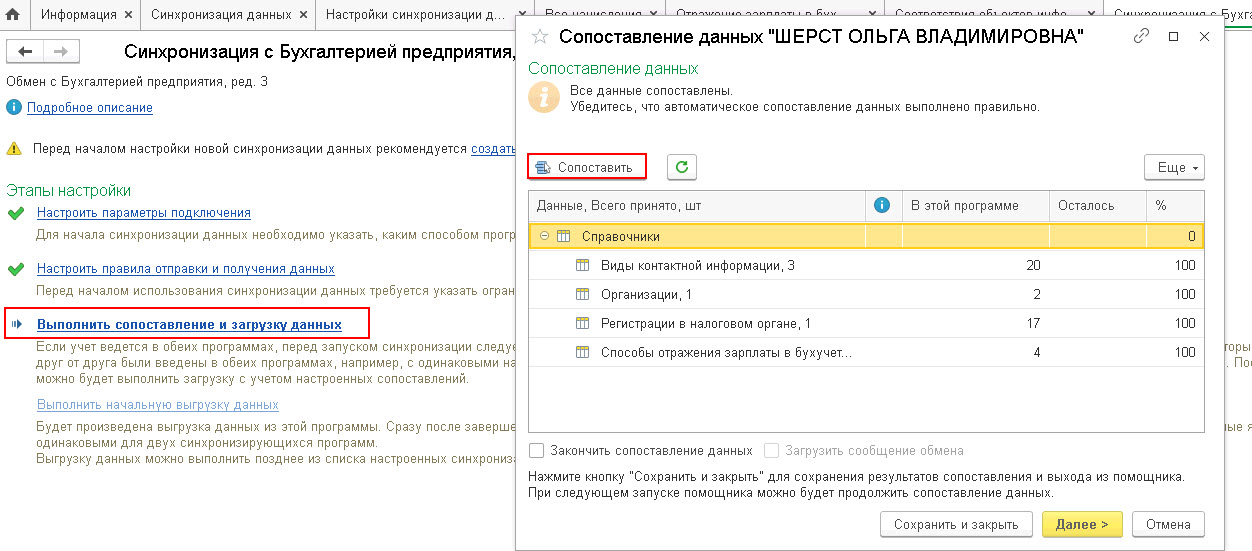Screen dimensions: 1252x551
Task: Click the yellow Далее button
Action: pos(1082,524)
